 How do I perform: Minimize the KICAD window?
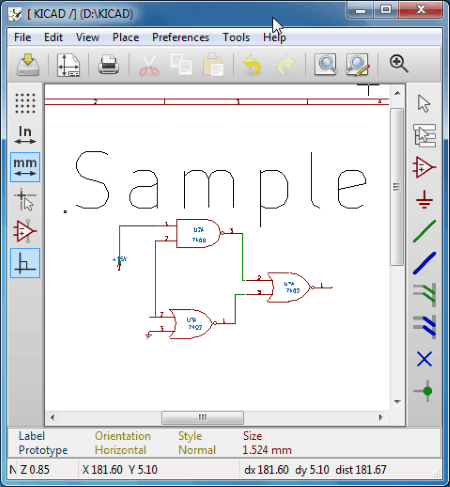[360, 11]
